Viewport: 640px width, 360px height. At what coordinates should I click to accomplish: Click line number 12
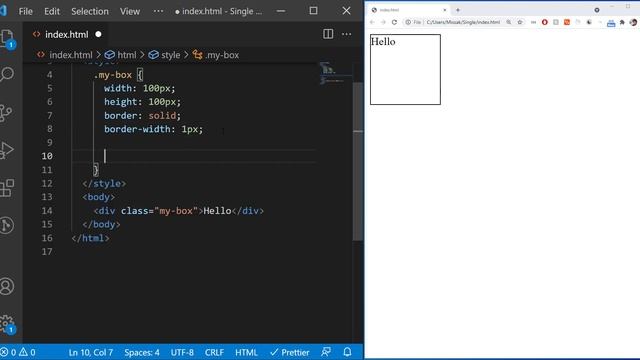click(47, 184)
